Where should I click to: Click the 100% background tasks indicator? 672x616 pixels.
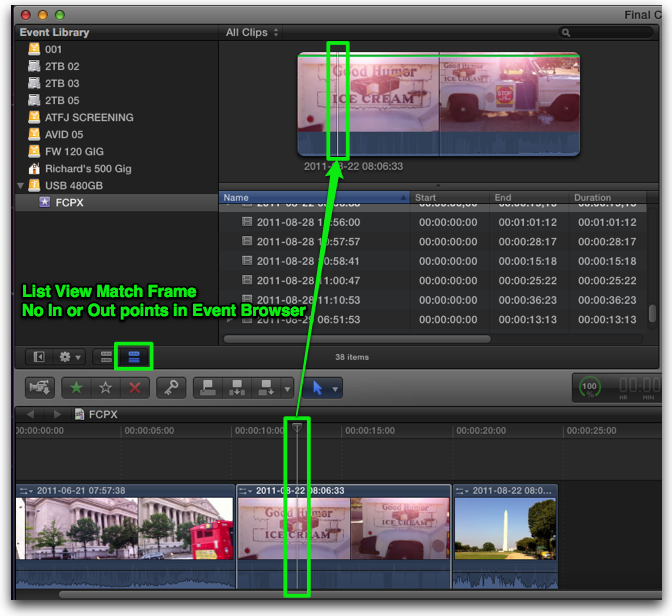(x=590, y=388)
